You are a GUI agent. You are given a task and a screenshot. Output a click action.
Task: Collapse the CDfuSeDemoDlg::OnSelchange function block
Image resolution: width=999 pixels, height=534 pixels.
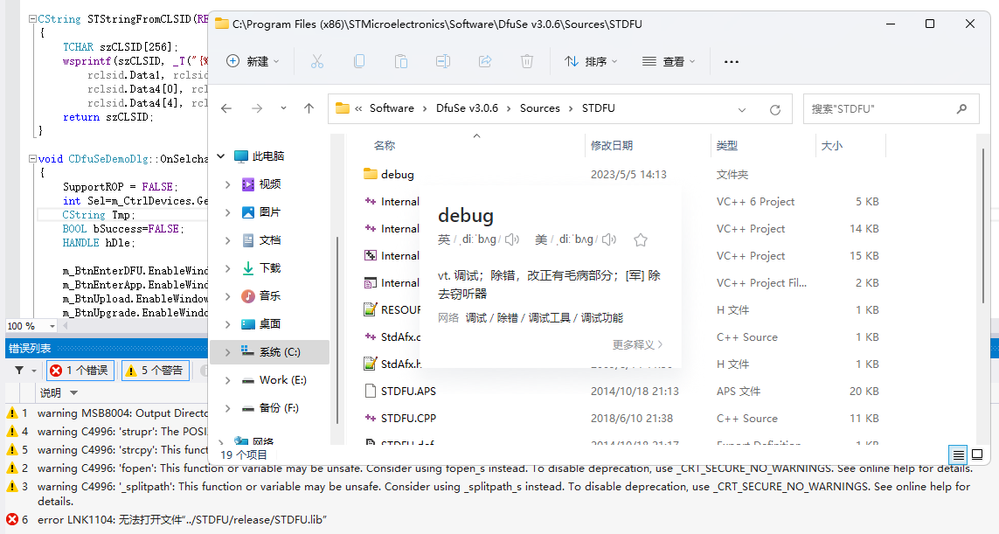32,159
